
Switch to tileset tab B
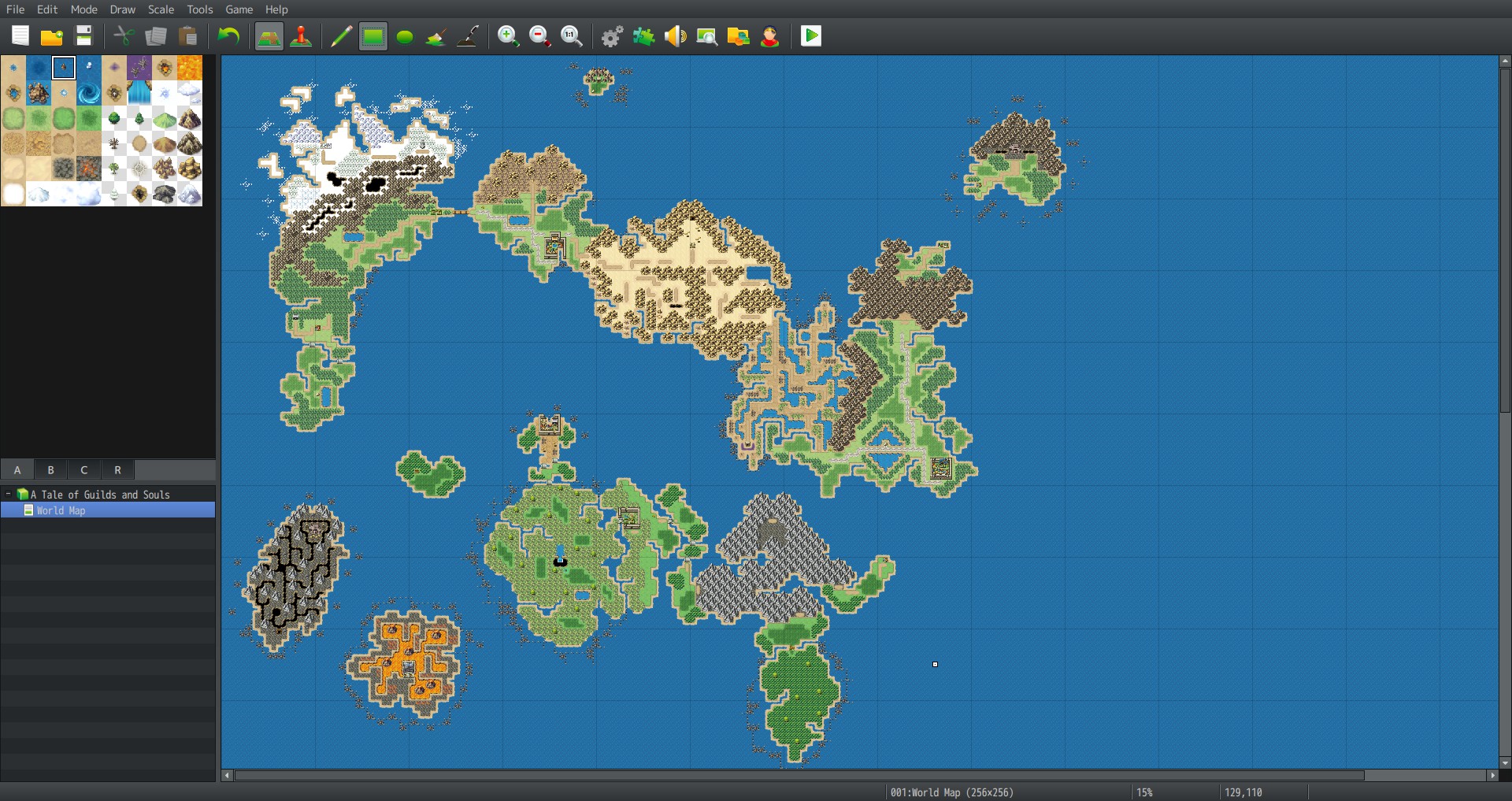pos(50,469)
